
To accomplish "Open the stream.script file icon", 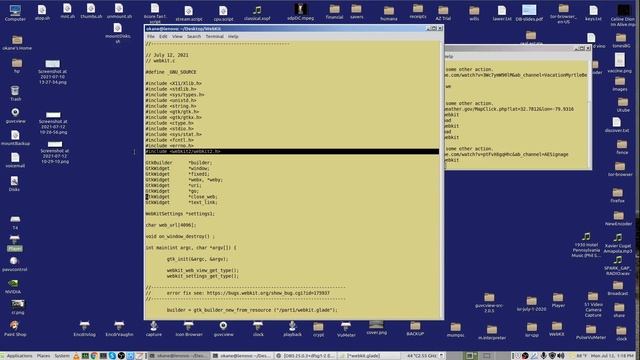I will pos(189,13).
